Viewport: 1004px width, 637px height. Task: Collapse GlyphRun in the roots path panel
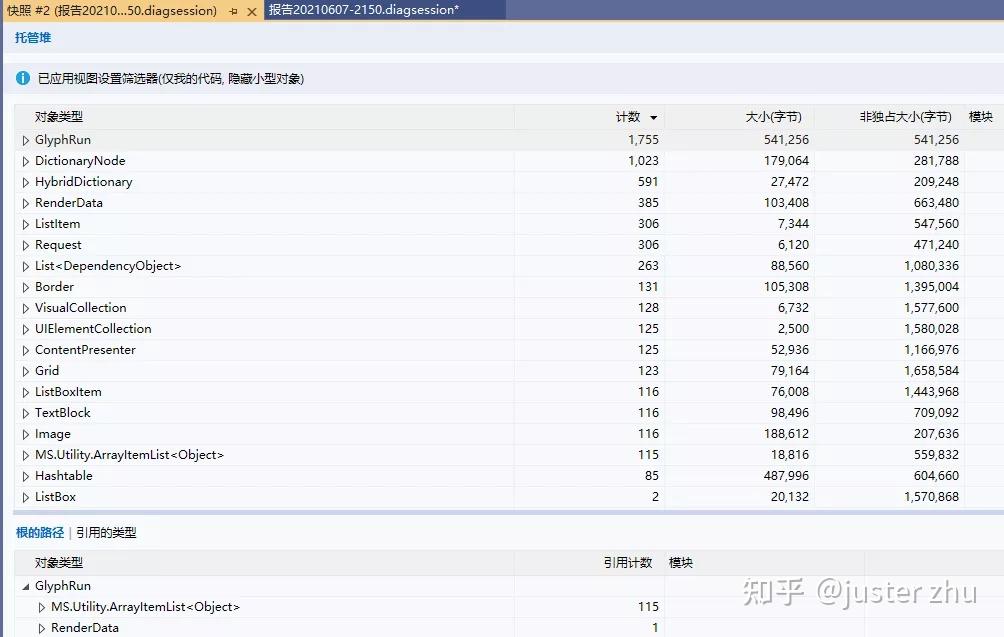pyautogui.click(x=24, y=585)
